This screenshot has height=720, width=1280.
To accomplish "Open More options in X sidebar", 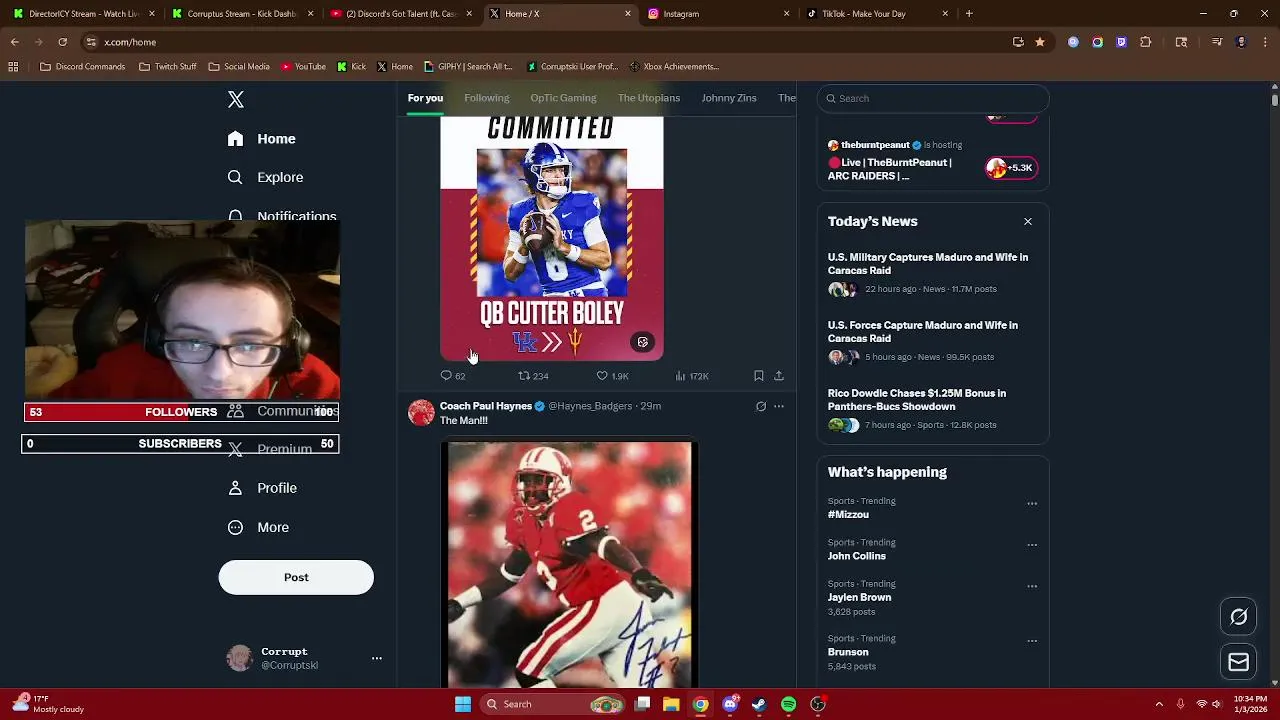I will [258, 527].
